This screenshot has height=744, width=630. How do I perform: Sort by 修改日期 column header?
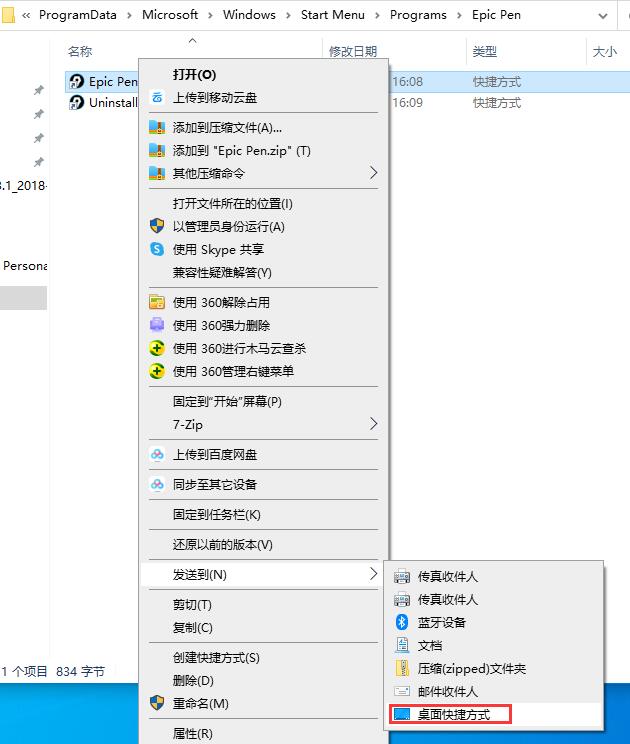coord(353,51)
